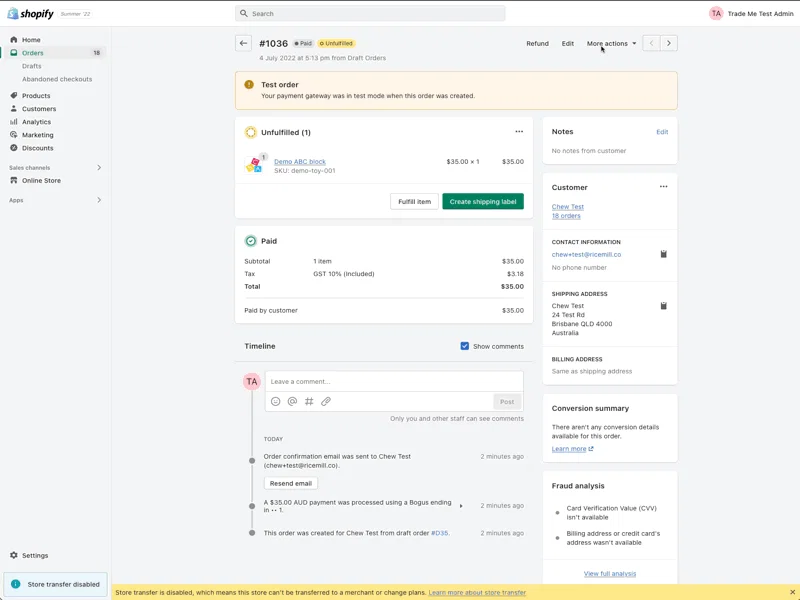Viewport: 800px width, 600px height.
Task: Open the Demo ABC block link
Action: click(299, 162)
